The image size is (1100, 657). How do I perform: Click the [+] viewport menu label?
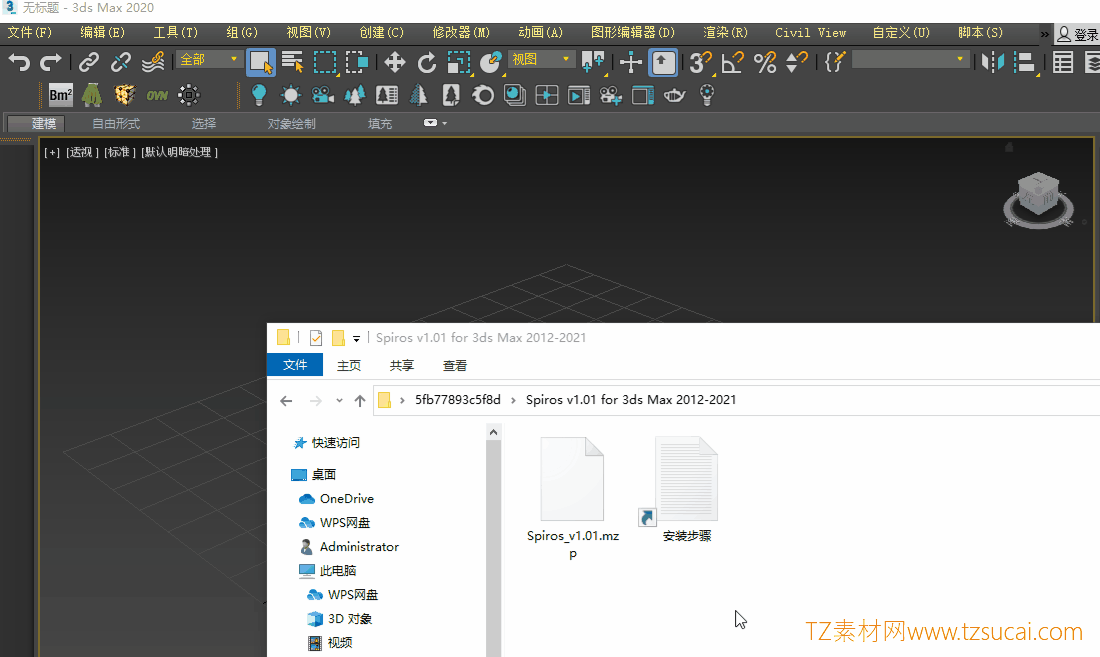(x=52, y=152)
